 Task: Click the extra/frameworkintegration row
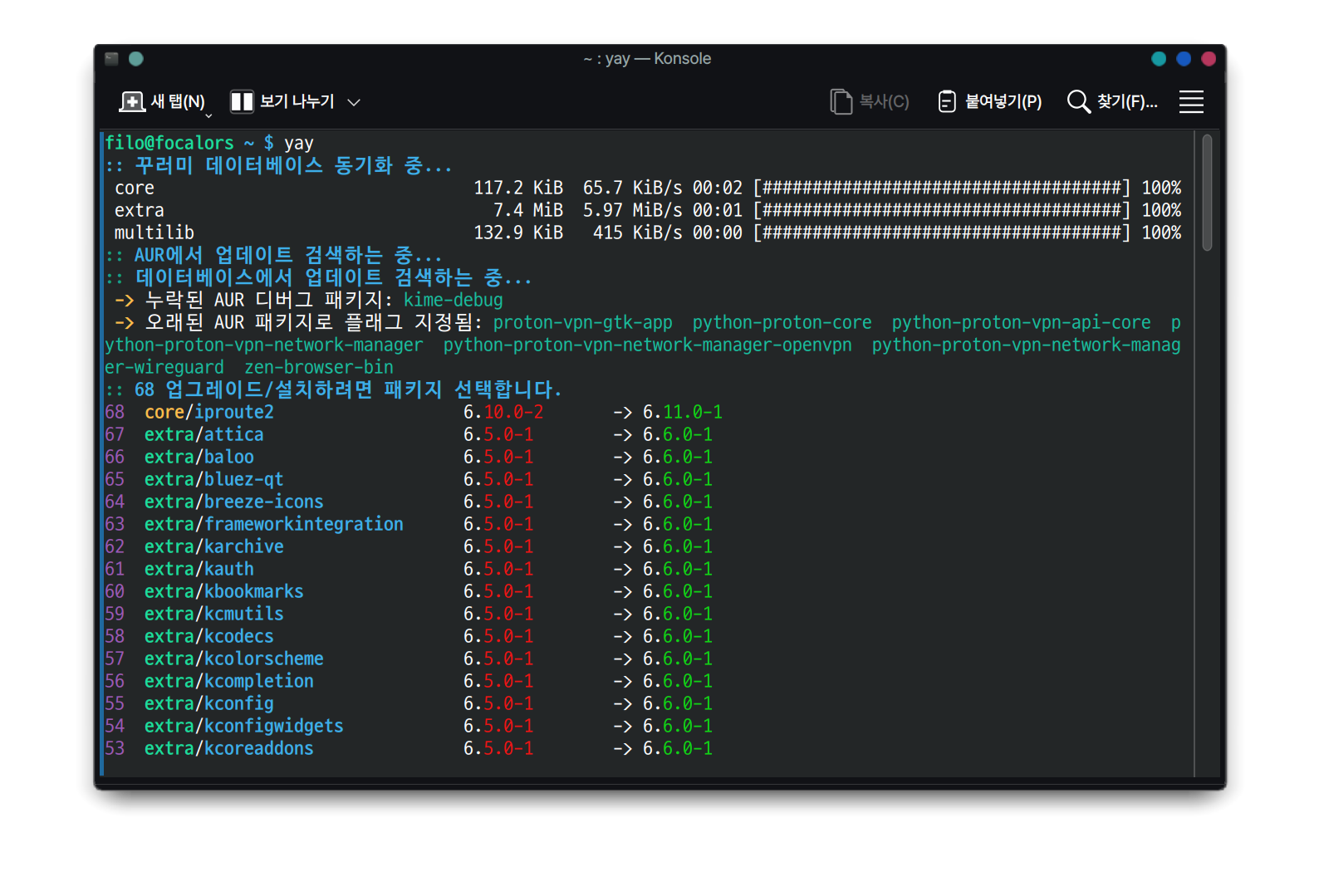tap(409, 524)
